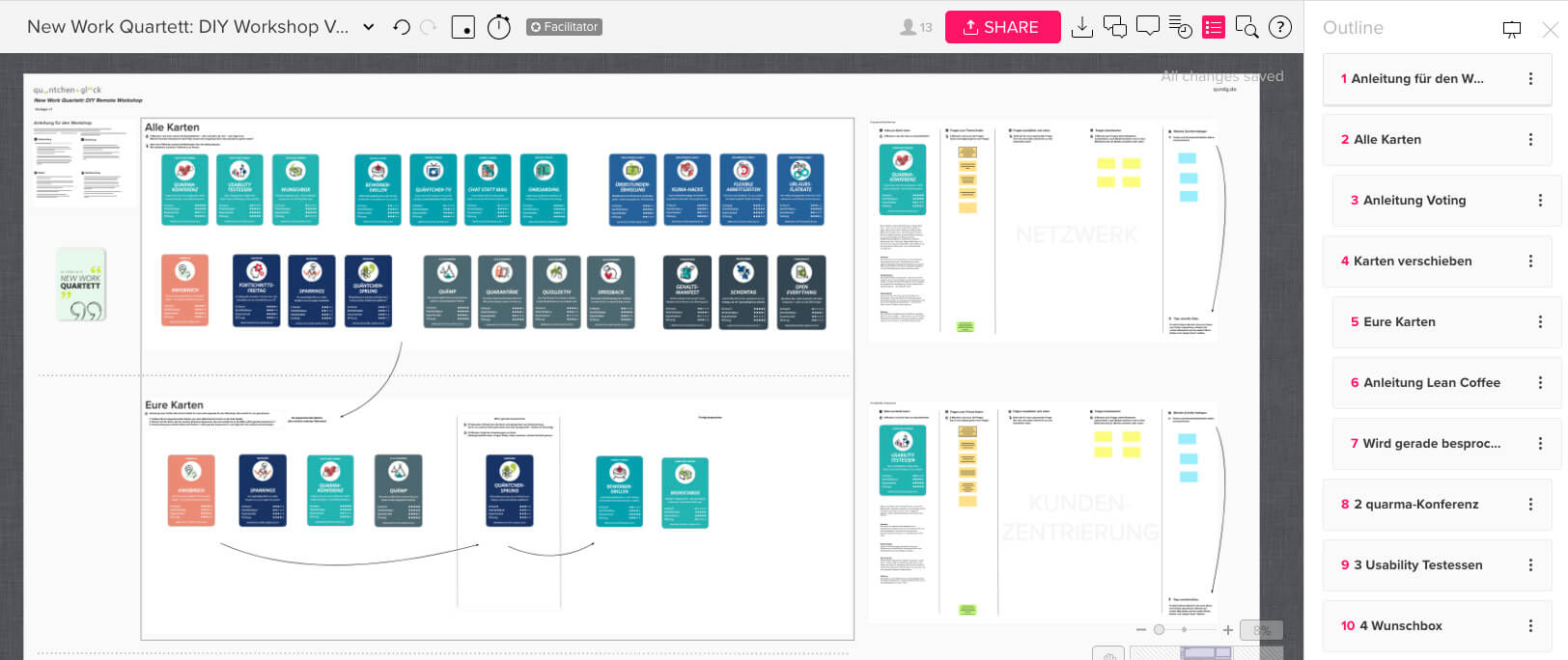Open options menu for Alle Karten
1568x660 pixels.
click(1530, 140)
